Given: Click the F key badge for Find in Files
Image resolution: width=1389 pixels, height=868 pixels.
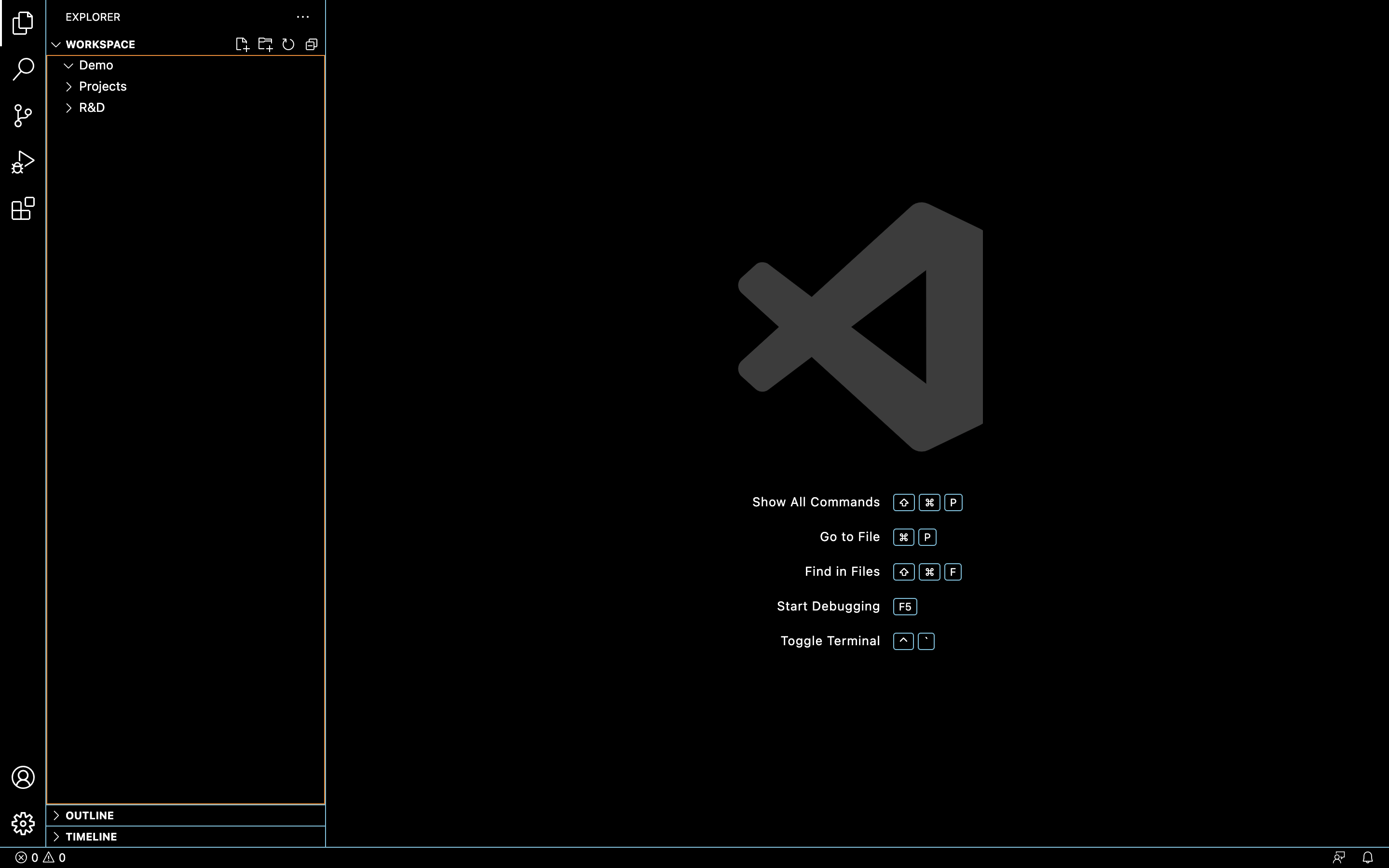Looking at the screenshot, I should click(953, 572).
